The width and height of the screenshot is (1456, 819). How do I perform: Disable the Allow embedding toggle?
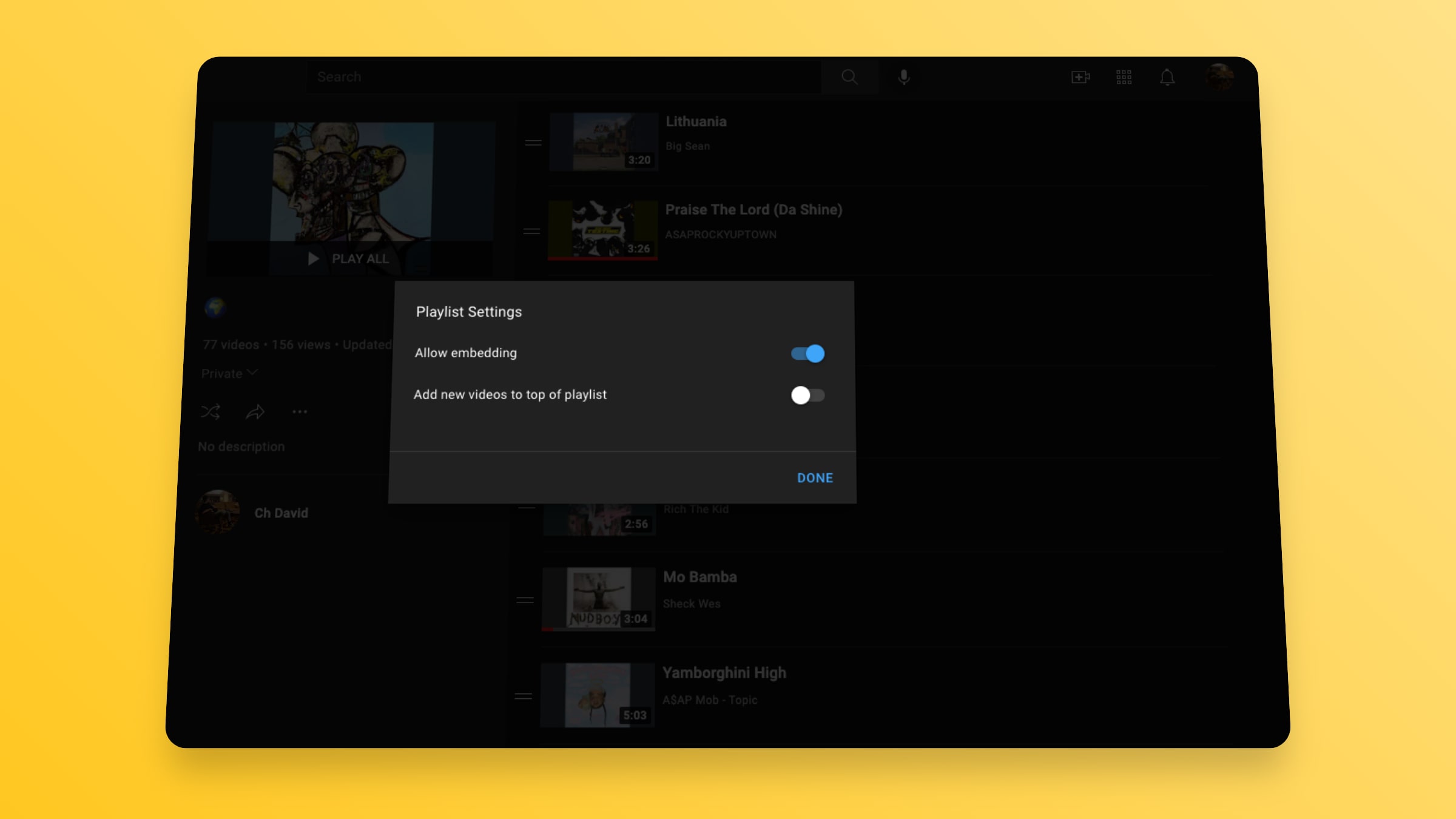pyautogui.click(x=807, y=354)
